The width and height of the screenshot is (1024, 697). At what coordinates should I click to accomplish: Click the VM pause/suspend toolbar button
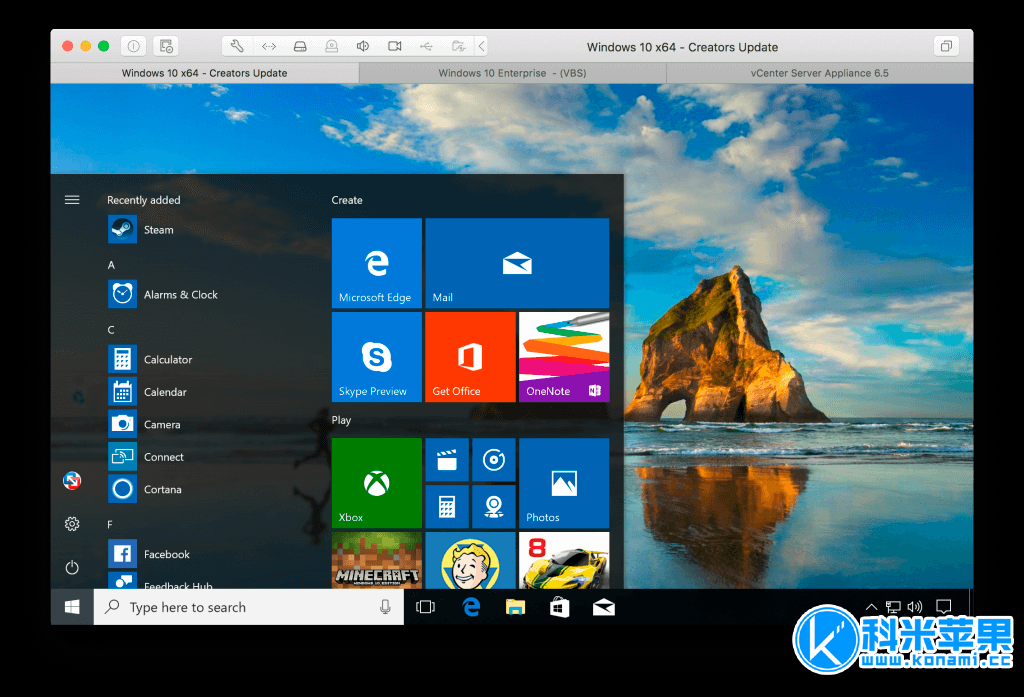[x=133, y=46]
